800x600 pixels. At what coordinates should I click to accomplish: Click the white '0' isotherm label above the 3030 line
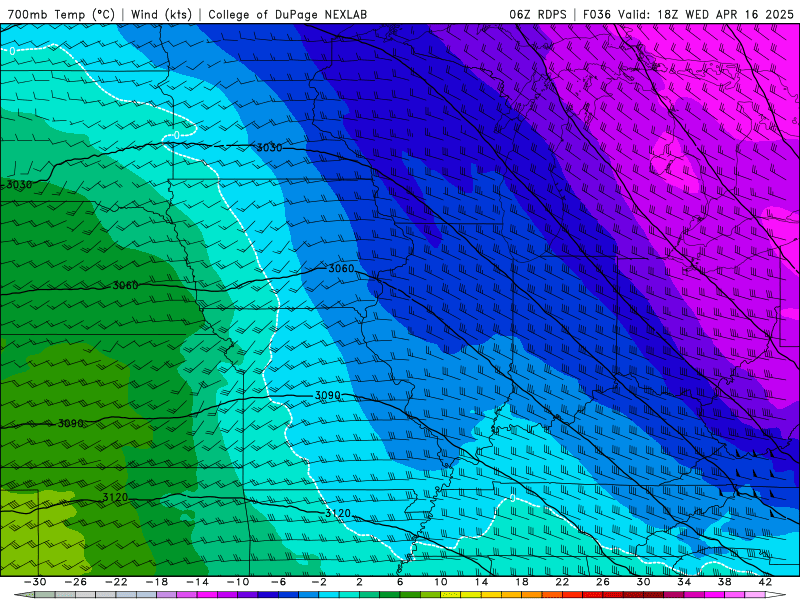177,135
